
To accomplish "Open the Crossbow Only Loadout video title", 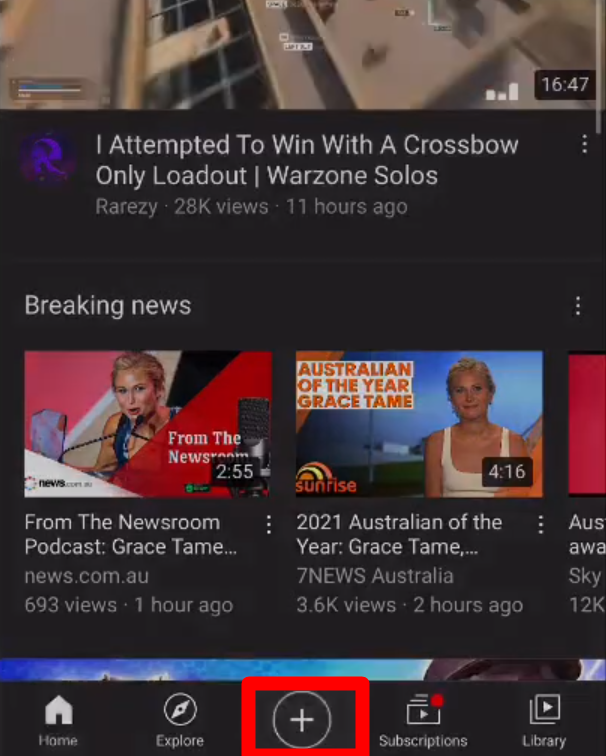I will pyautogui.click(x=307, y=160).
